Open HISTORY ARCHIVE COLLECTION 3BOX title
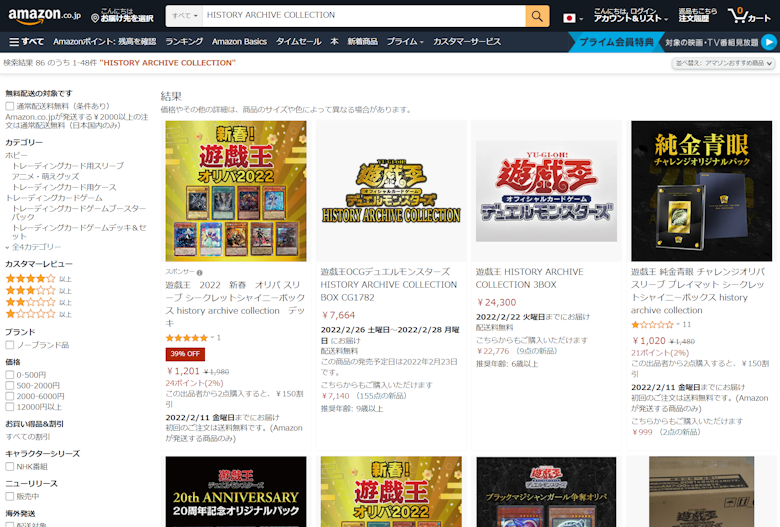Screen dimensions: 780x527 (529, 278)
